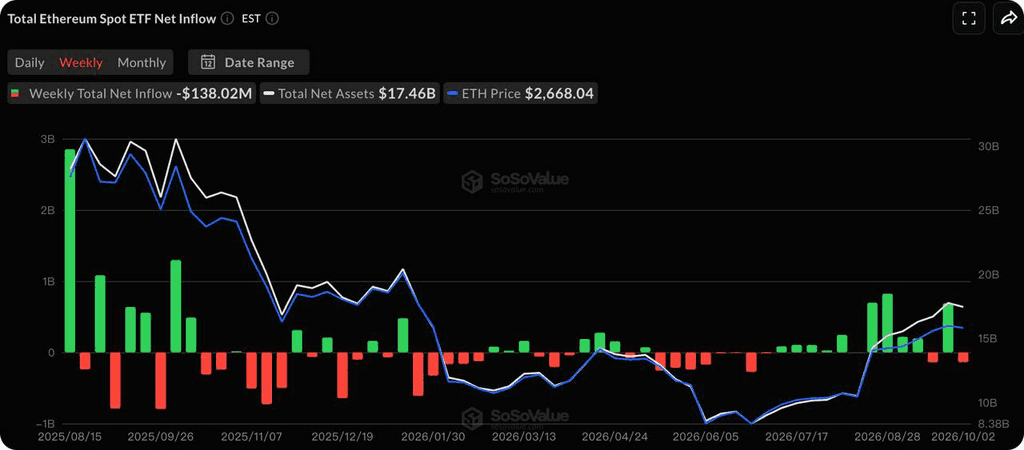Click the -1B left axis label
Image resolution: width=1024 pixels, height=450 pixels.
click(x=45, y=424)
